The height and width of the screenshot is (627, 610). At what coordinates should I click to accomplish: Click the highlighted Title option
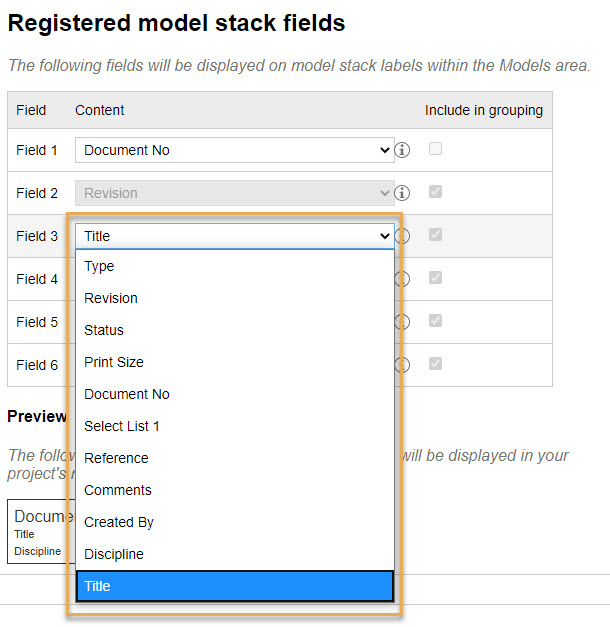pyautogui.click(x=235, y=586)
